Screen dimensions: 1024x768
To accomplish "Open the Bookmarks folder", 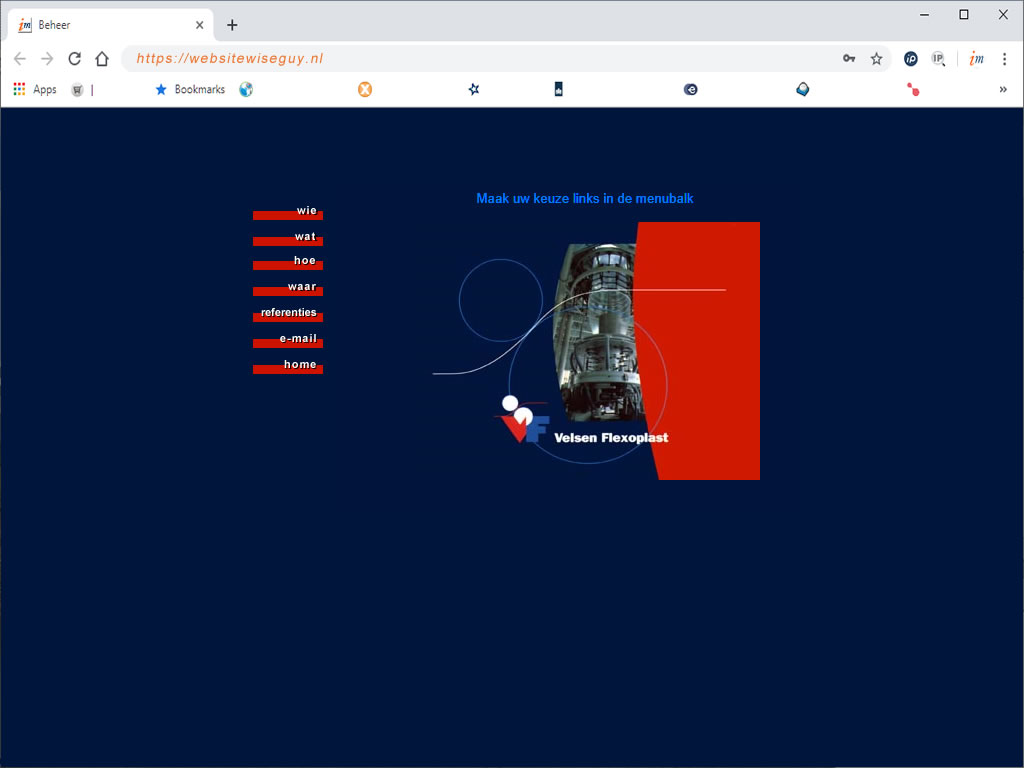I will click(x=190, y=89).
